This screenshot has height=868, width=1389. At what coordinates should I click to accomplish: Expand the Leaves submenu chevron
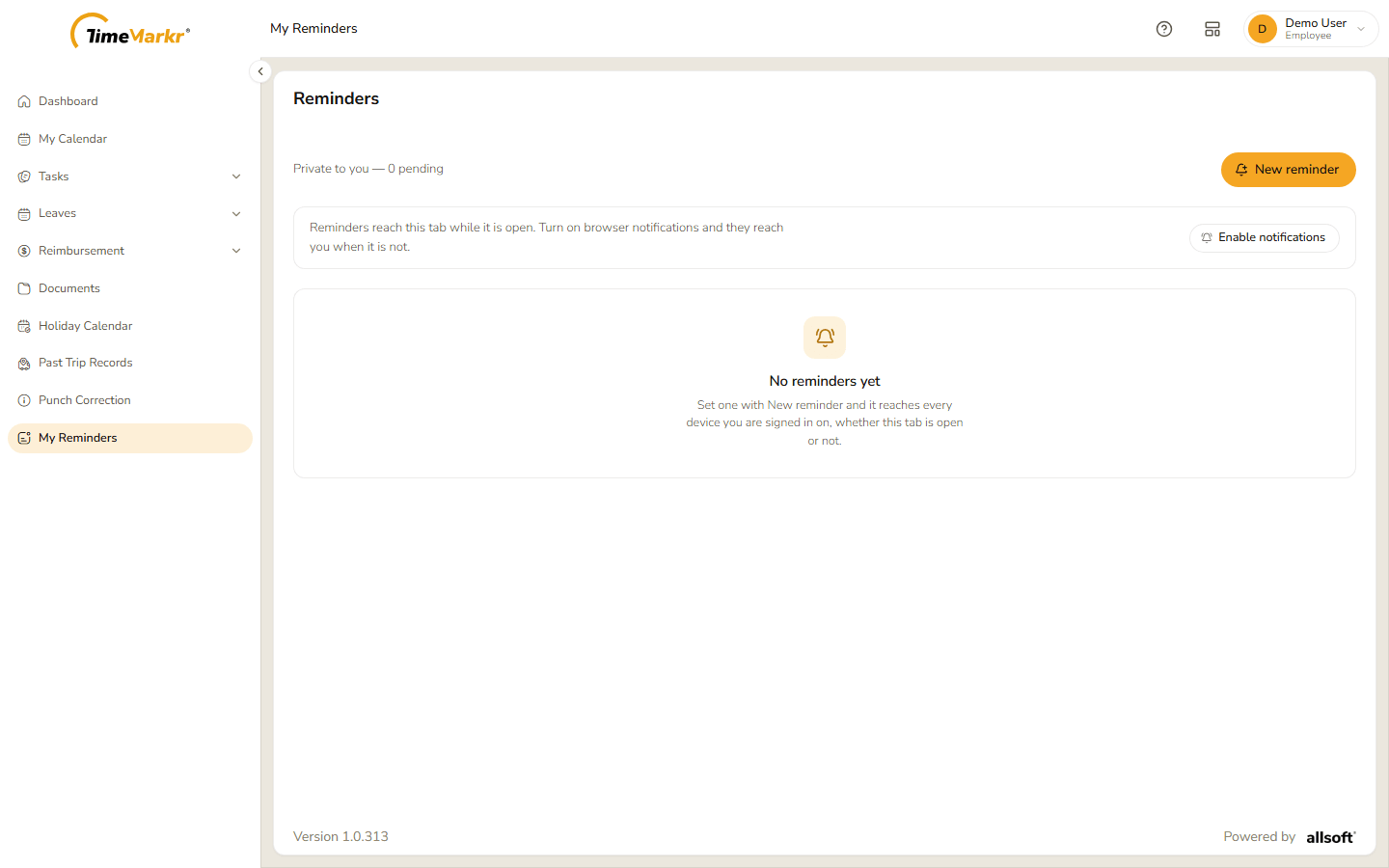click(236, 214)
